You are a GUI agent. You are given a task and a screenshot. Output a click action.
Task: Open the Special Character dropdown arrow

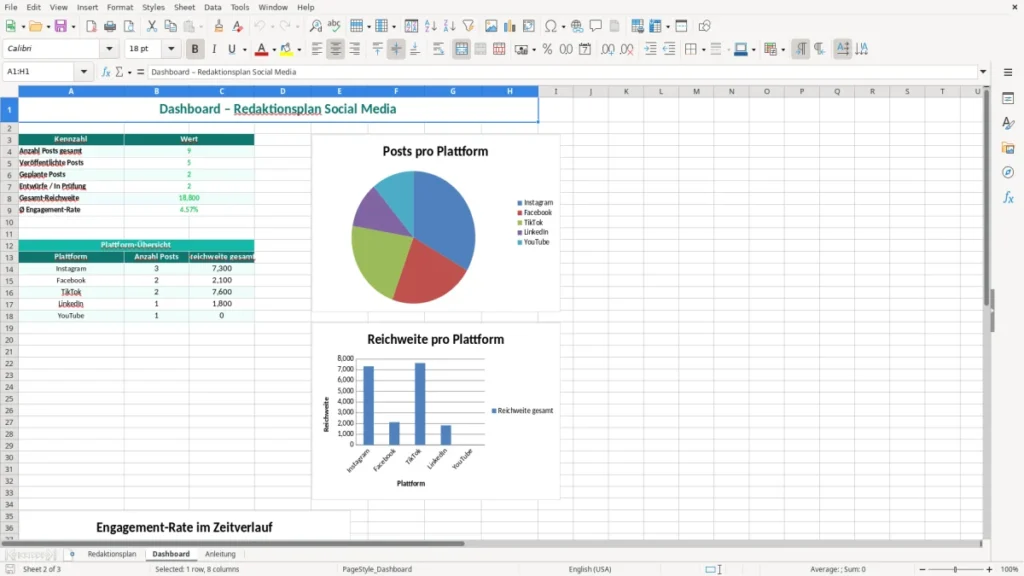(x=563, y=27)
